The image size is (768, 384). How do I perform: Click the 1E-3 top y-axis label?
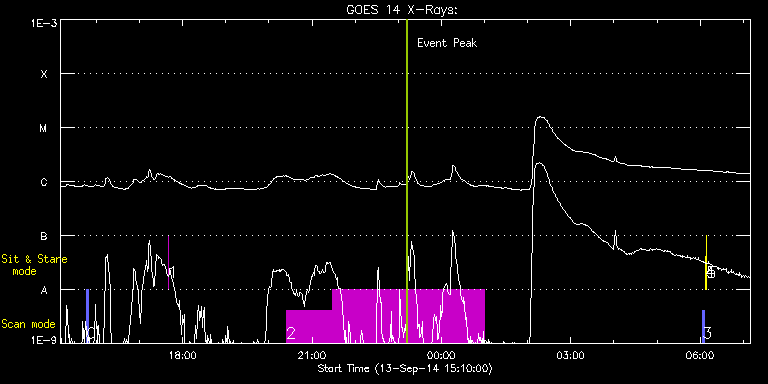coord(44,24)
